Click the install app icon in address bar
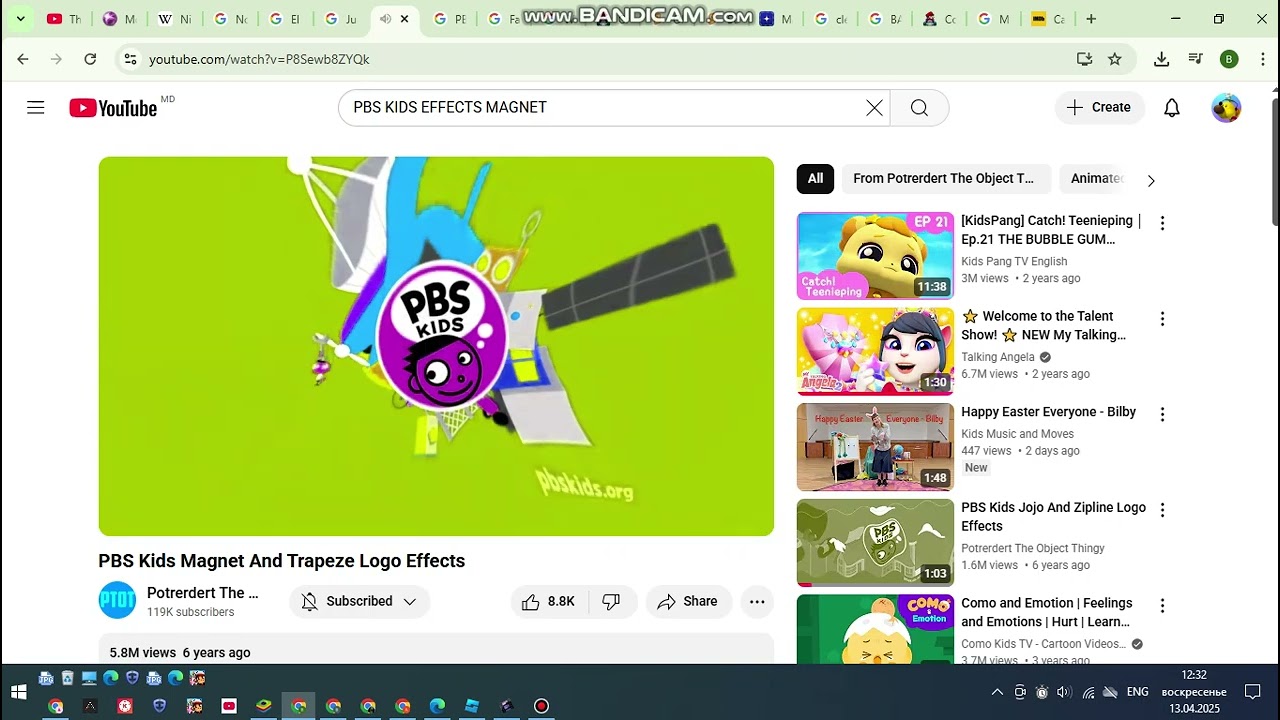Screen dimensions: 1280x720 [1084, 59]
